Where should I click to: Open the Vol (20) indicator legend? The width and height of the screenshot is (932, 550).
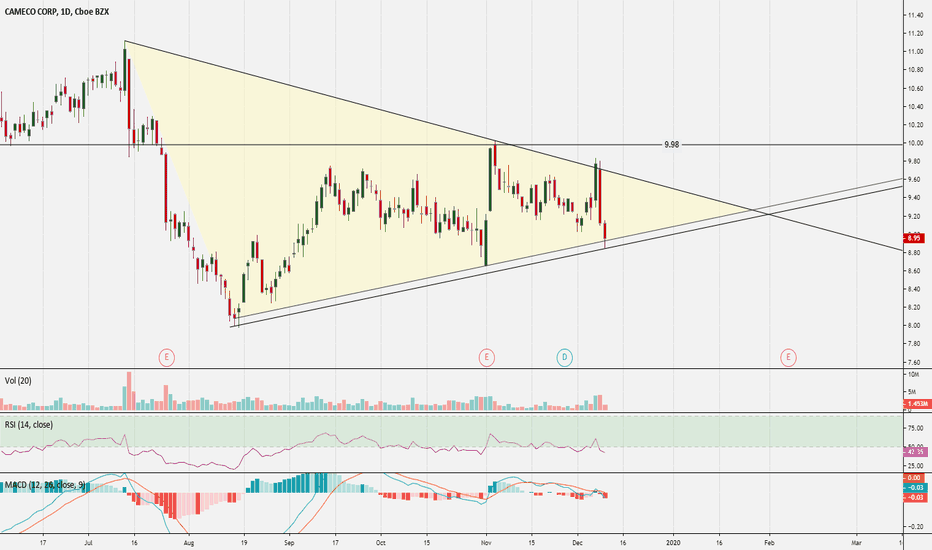[18, 381]
